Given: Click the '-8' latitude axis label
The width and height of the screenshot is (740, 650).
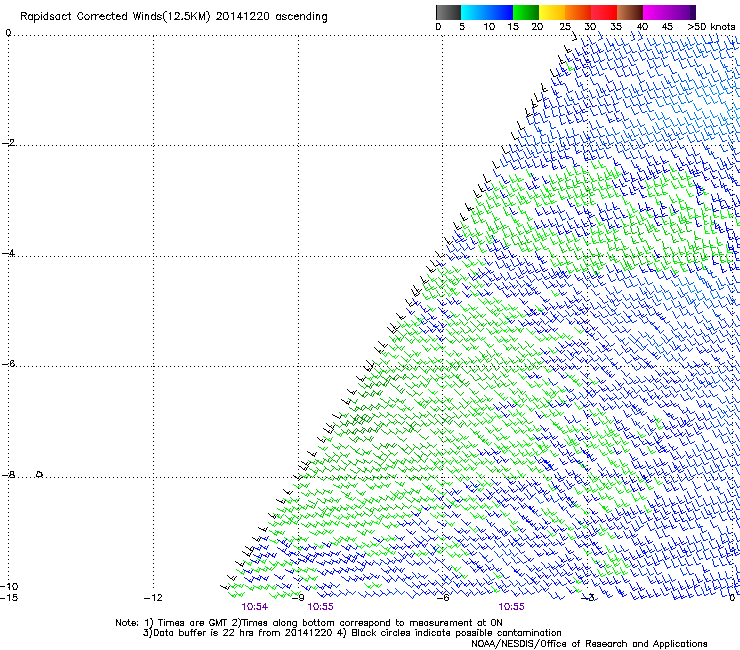Looking at the screenshot, I should click(x=8, y=474).
